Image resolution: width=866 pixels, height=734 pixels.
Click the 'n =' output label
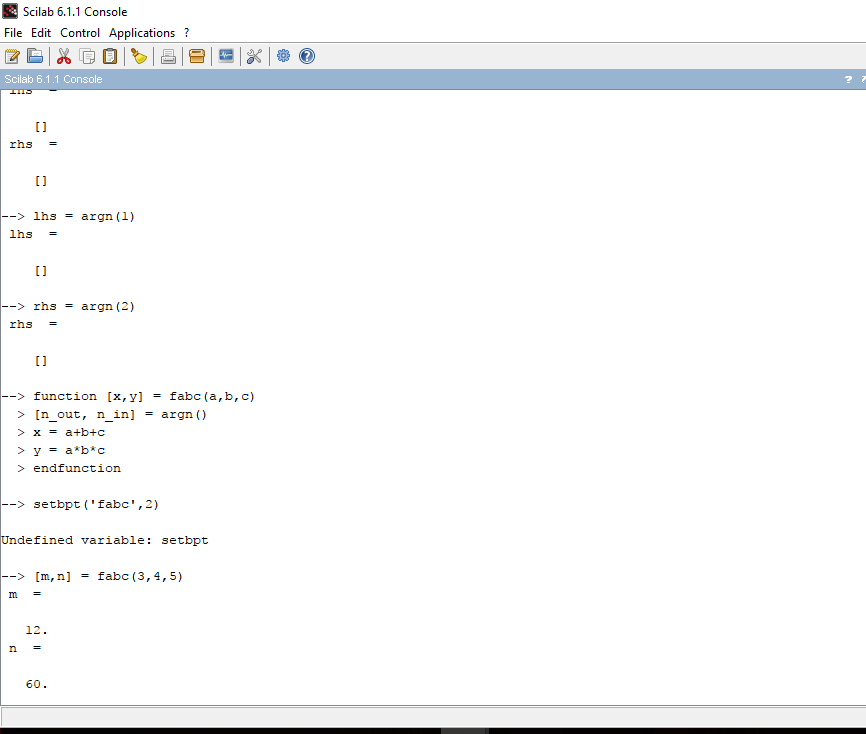click(25, 648)
